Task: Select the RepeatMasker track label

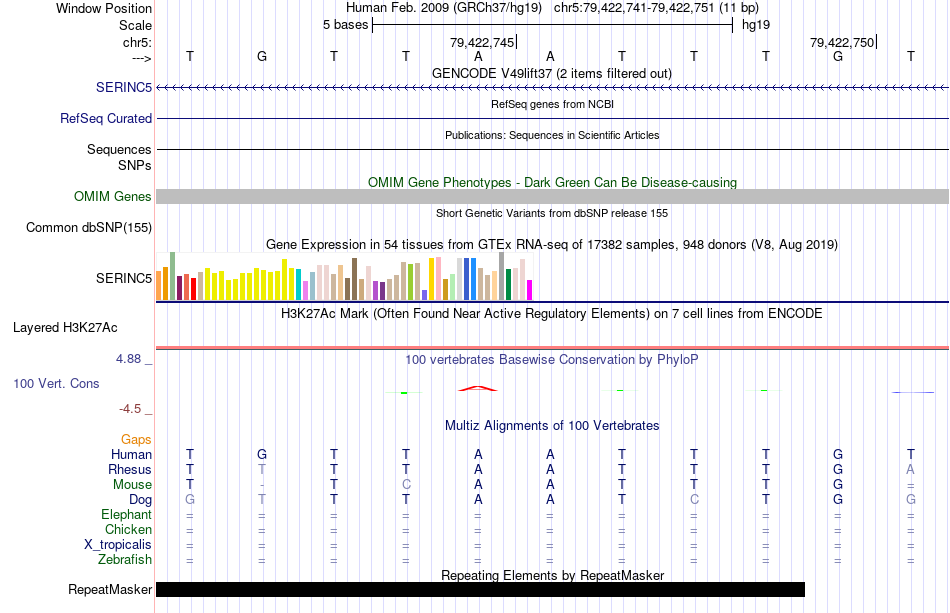Action: (x=110, y=589)
